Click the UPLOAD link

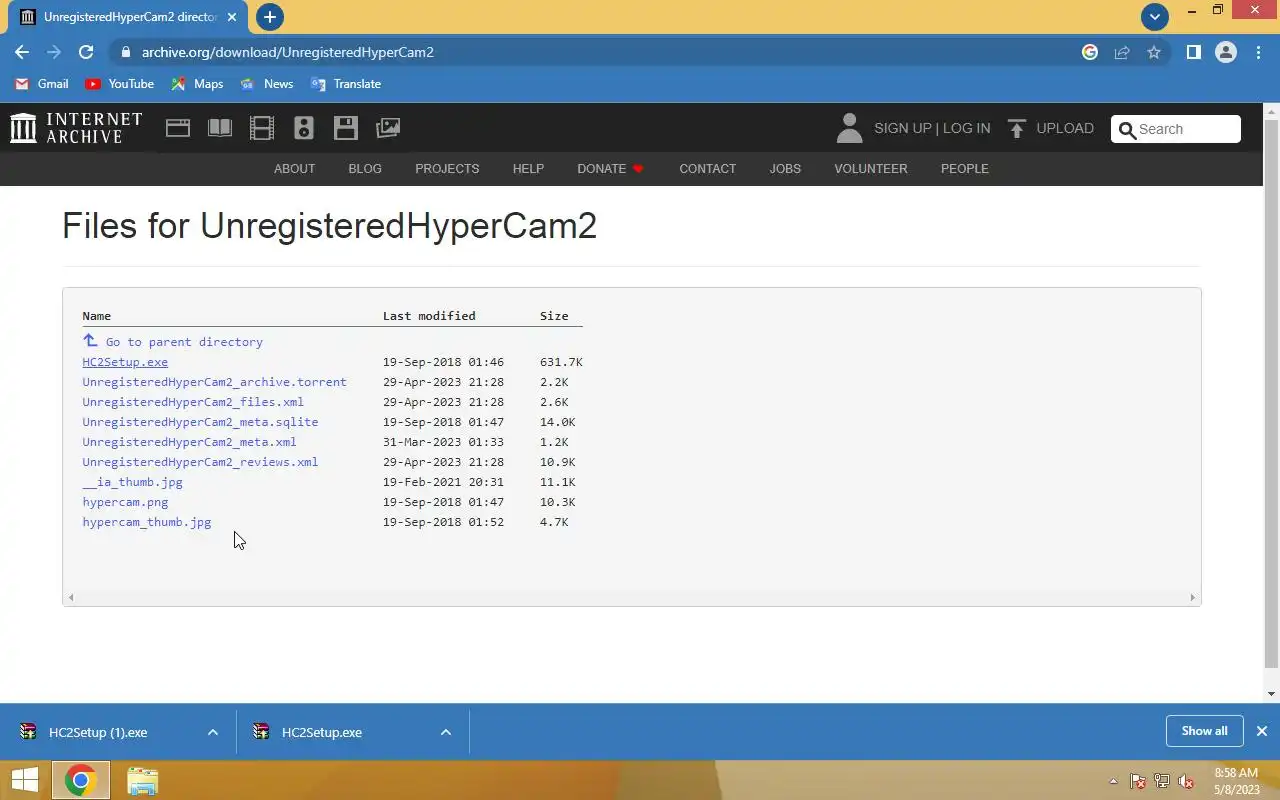[x=1065, y=128]
